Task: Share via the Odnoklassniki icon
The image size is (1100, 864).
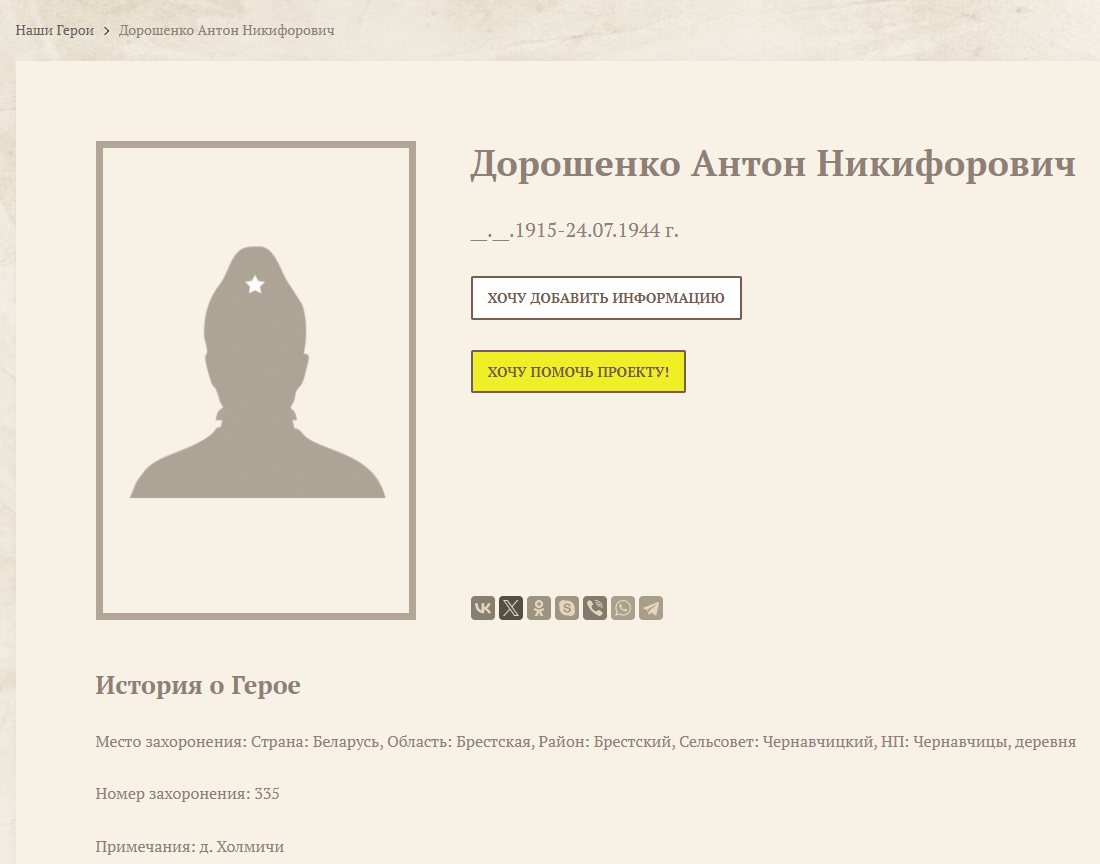Action: coord(539,607)
